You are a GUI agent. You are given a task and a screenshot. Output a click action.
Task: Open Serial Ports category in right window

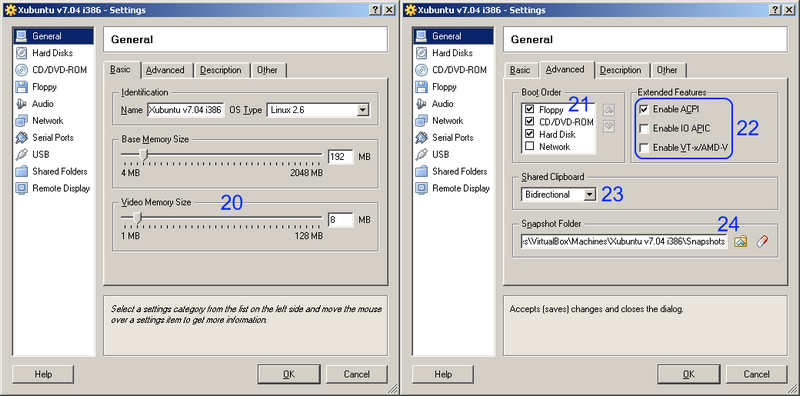pyautogui.click(x=444, y=137)
